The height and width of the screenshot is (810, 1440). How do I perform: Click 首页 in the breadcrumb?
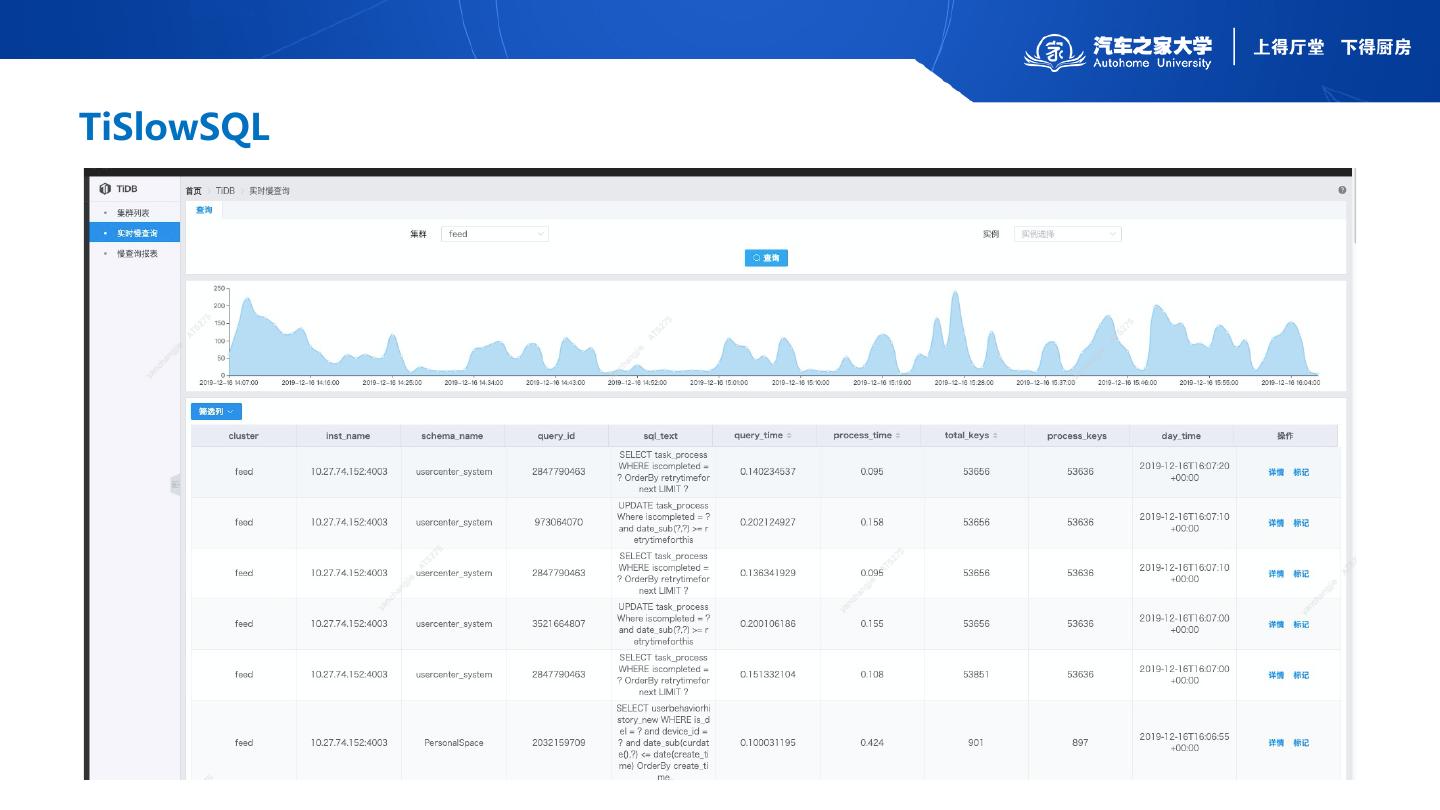click(193, 191)
